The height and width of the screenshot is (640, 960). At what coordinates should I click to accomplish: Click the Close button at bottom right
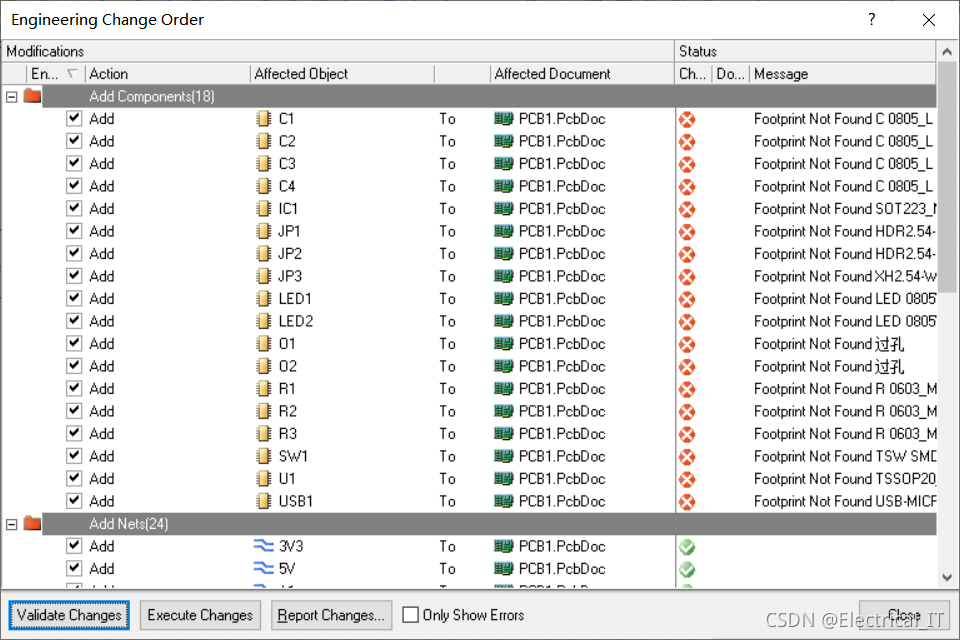[x=904, y=615]
